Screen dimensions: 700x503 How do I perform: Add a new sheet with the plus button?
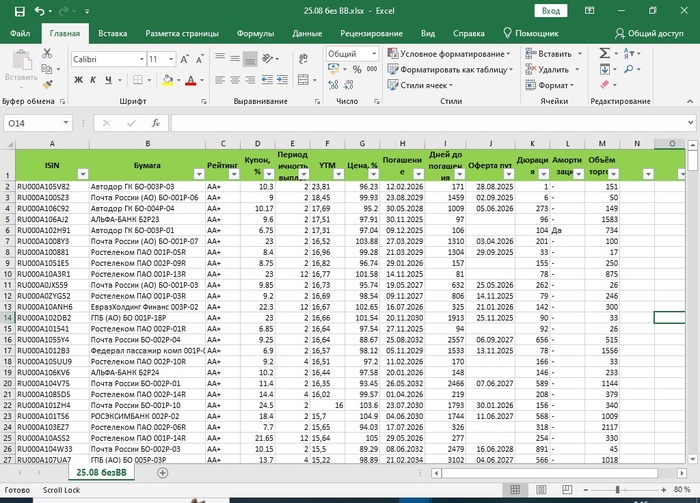pyautogui.click(x=162, y=473)
